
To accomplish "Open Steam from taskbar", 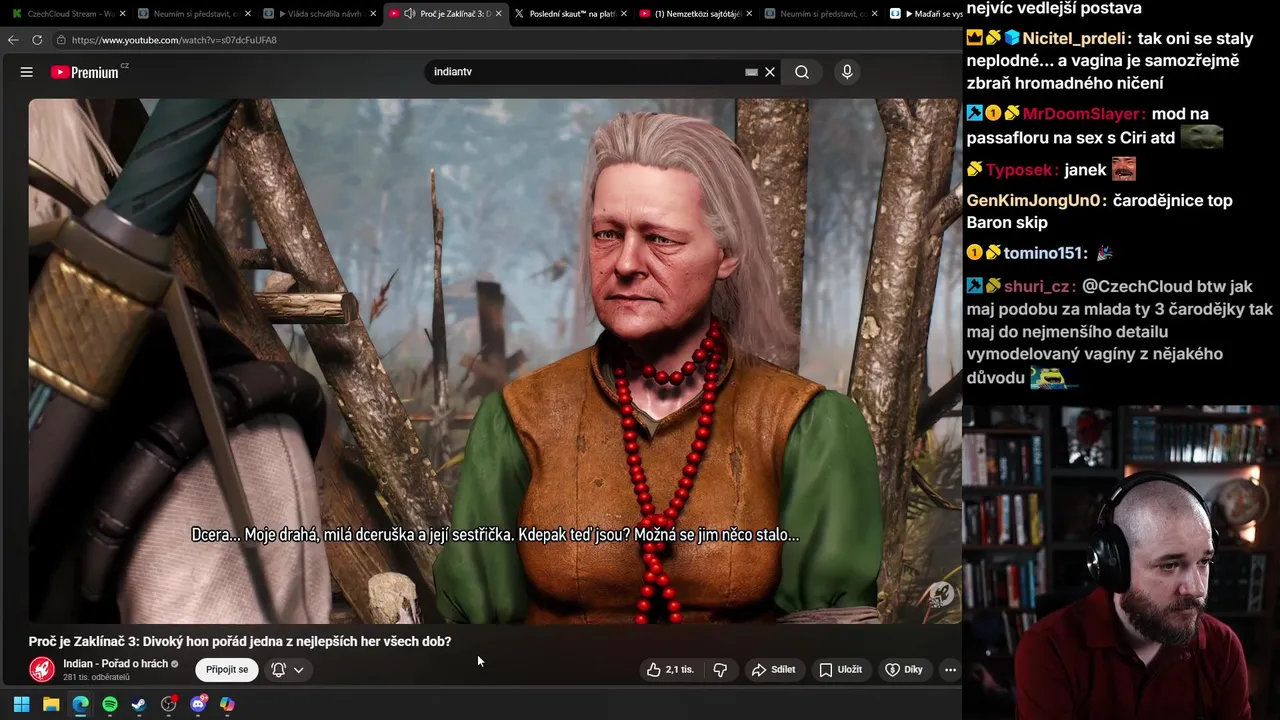I will [x=139, y=704].
